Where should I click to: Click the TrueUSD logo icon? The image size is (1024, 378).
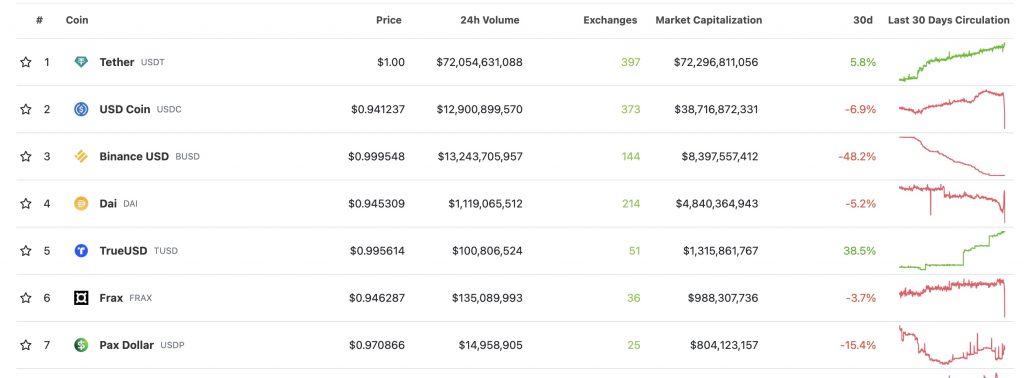coord(81,251)
